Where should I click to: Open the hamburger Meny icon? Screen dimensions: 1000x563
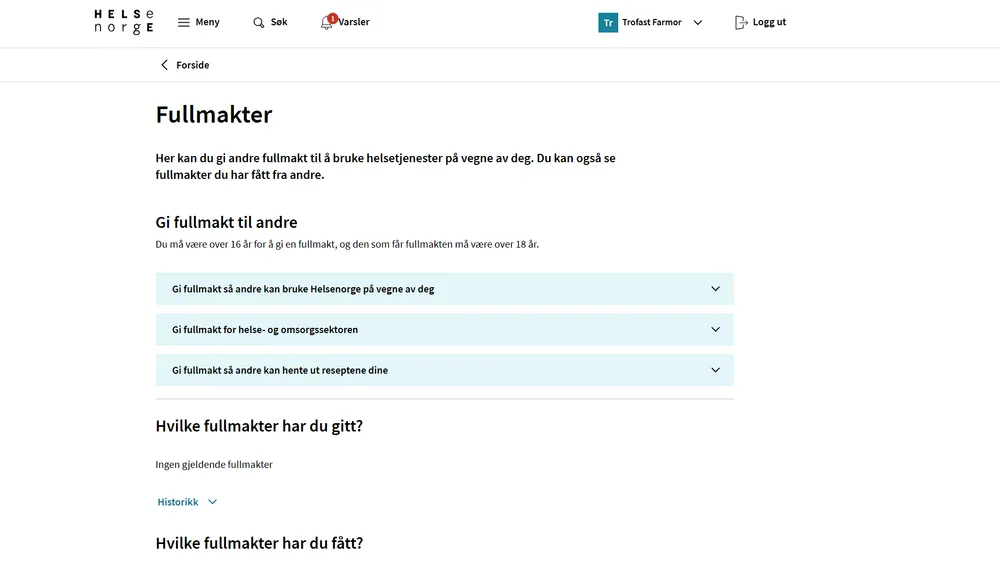183,22
